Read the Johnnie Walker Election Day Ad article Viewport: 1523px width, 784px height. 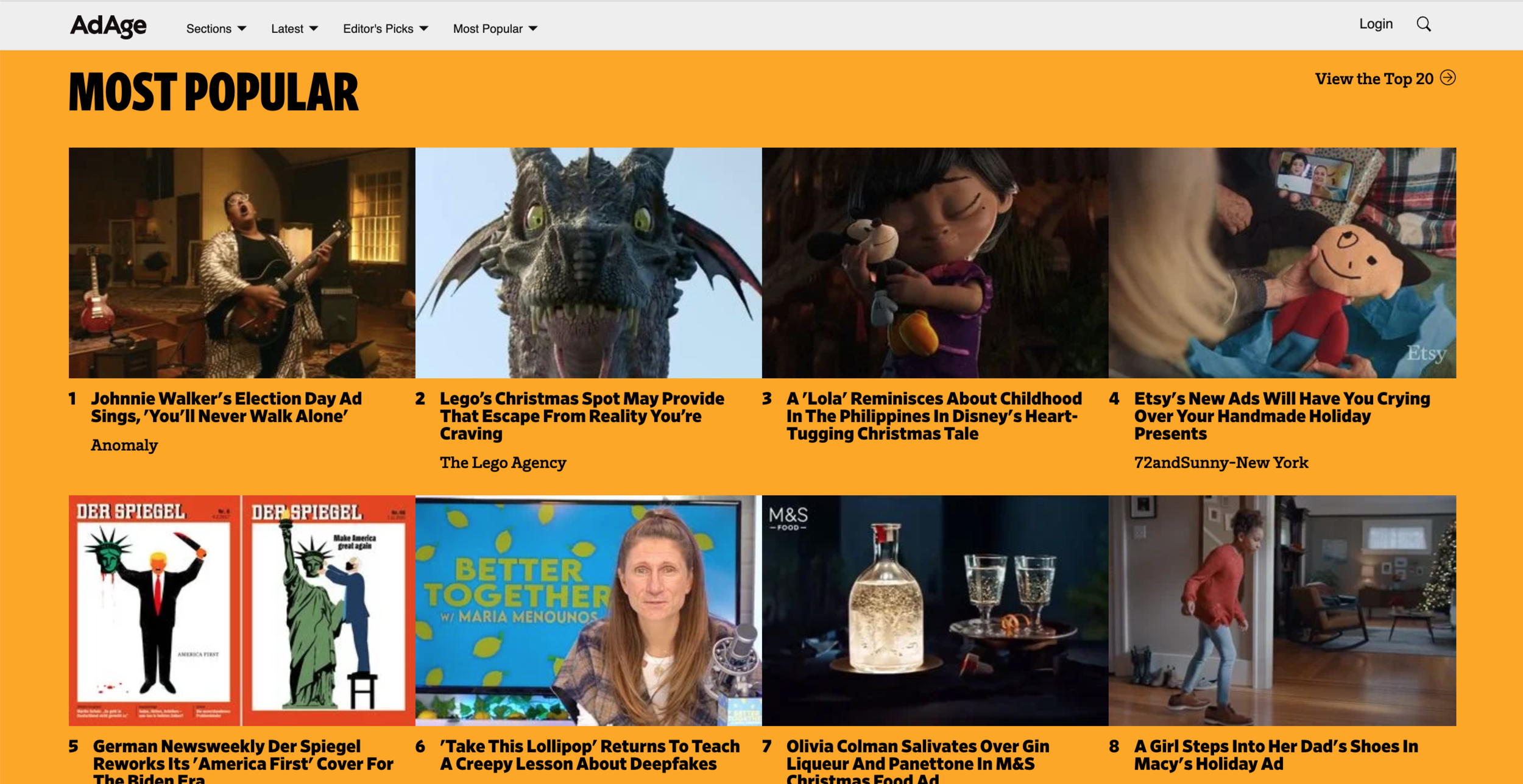pyautogui.click(x=227, y=408)
